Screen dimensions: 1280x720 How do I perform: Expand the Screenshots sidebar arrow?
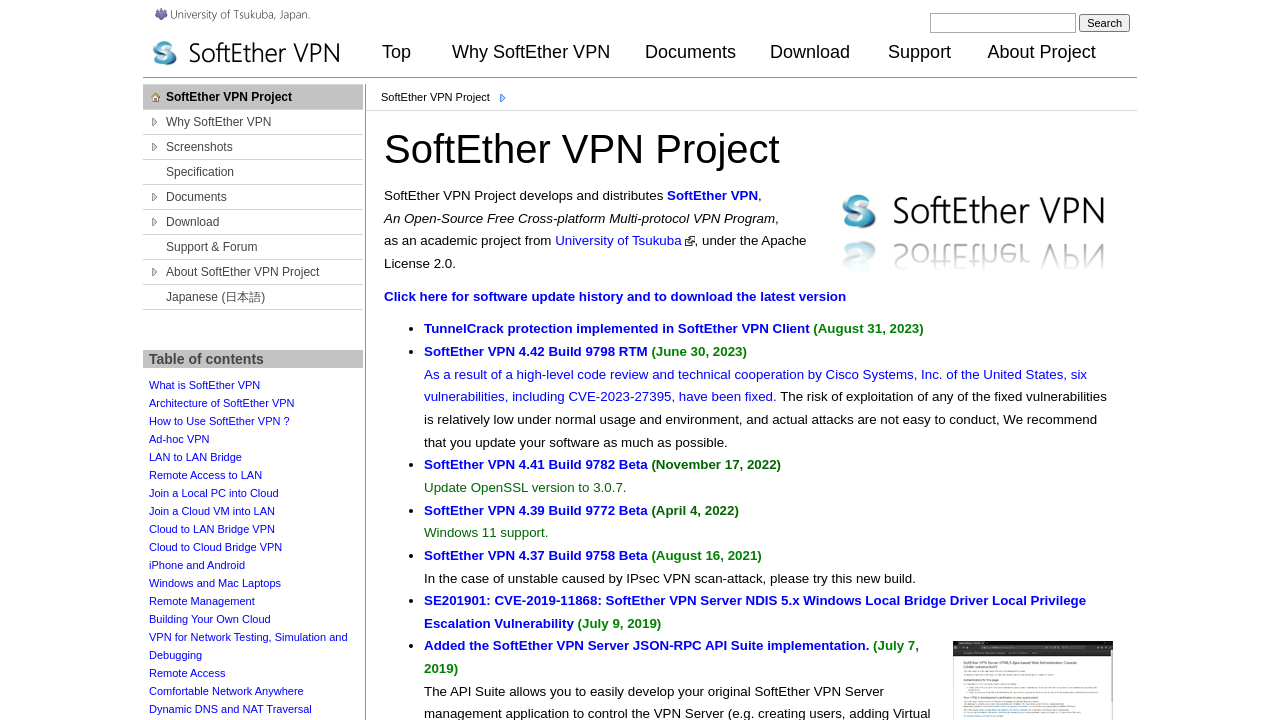(x=155, y=147)
